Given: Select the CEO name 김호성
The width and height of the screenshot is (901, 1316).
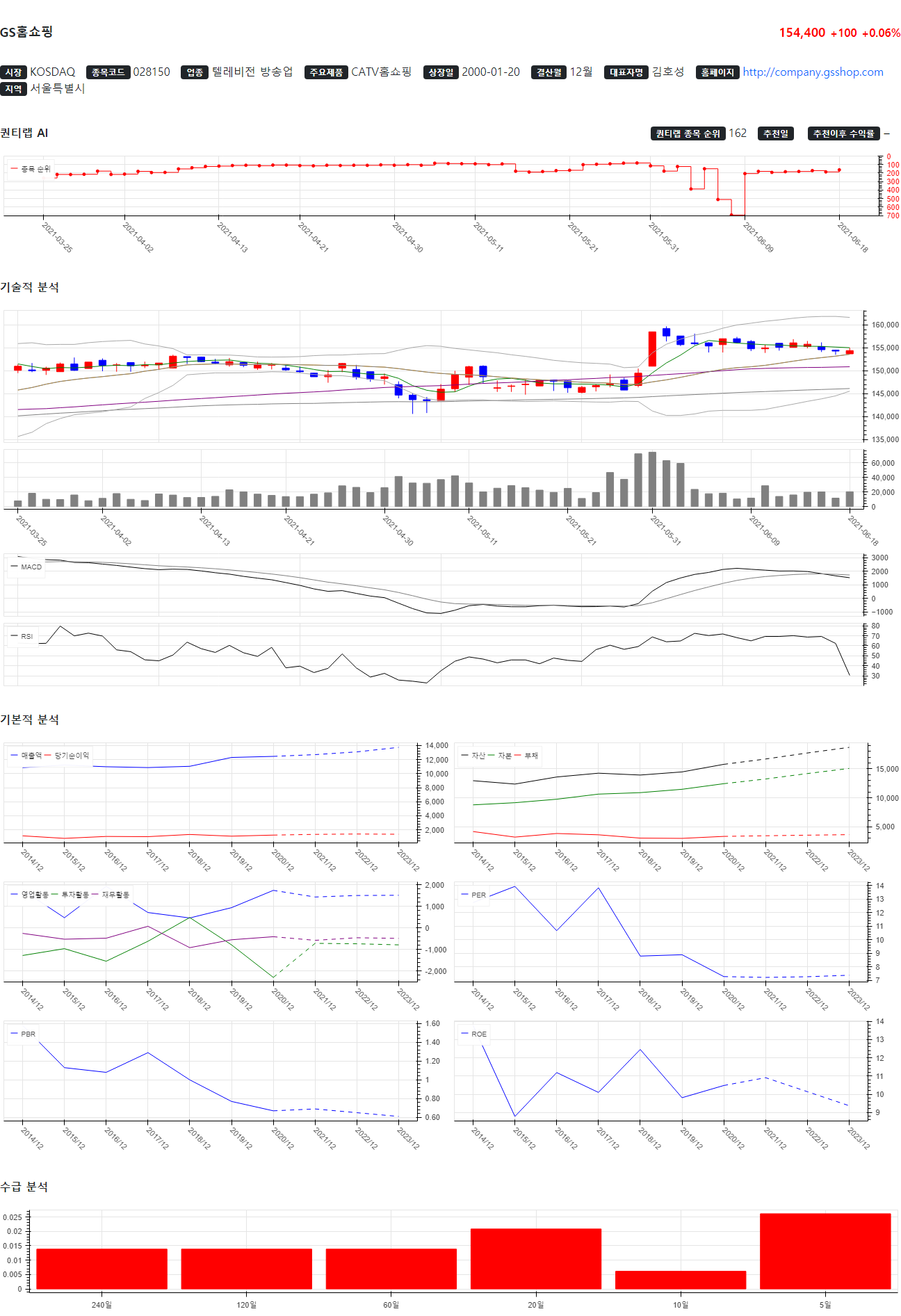Looking at the screenshot, I should click(x=668, y=72).
